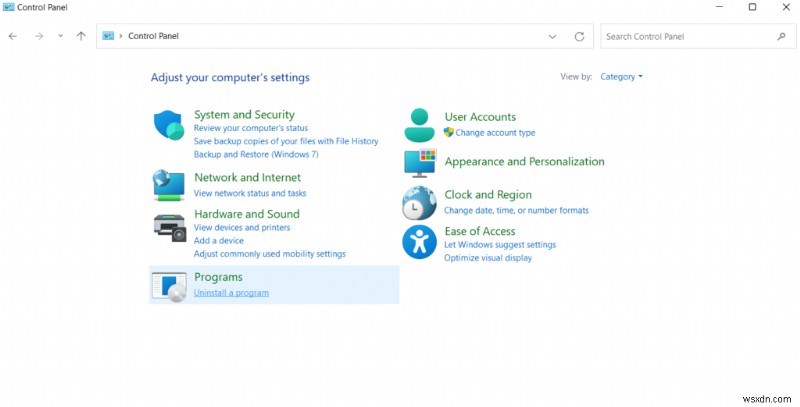Open Appearance and Personalization heading
This screenshot has height=407, width=800.
point(524,162)
